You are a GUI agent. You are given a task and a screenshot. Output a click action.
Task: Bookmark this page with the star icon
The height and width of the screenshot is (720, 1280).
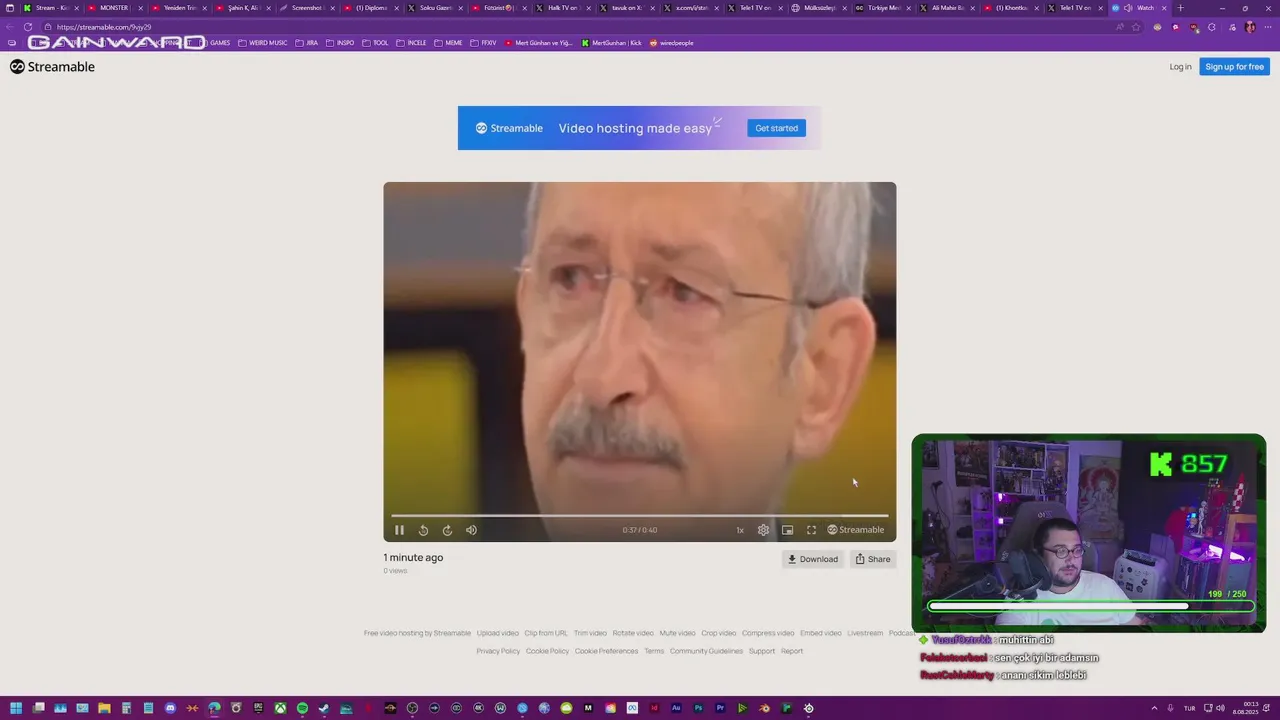tap(1136, 27)
